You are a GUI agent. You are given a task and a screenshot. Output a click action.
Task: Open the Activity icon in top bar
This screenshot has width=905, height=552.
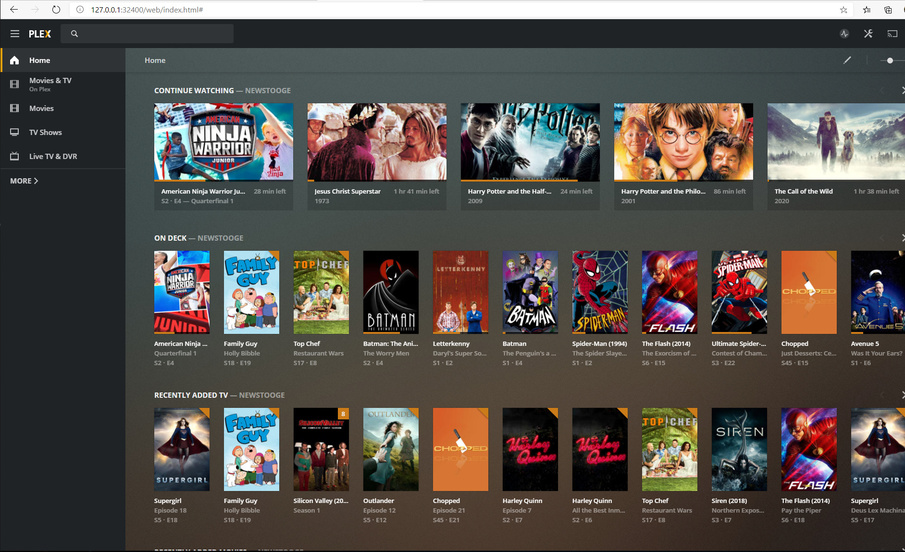(844, 33)
